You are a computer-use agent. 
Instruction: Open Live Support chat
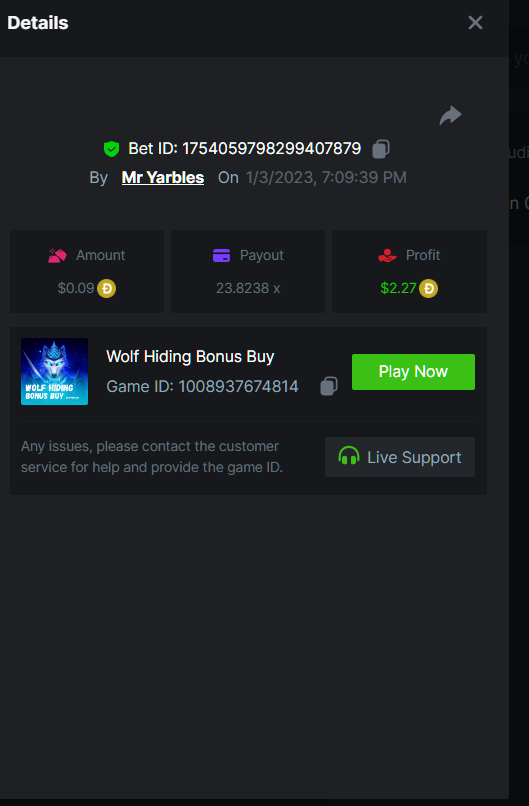[400, 457]
